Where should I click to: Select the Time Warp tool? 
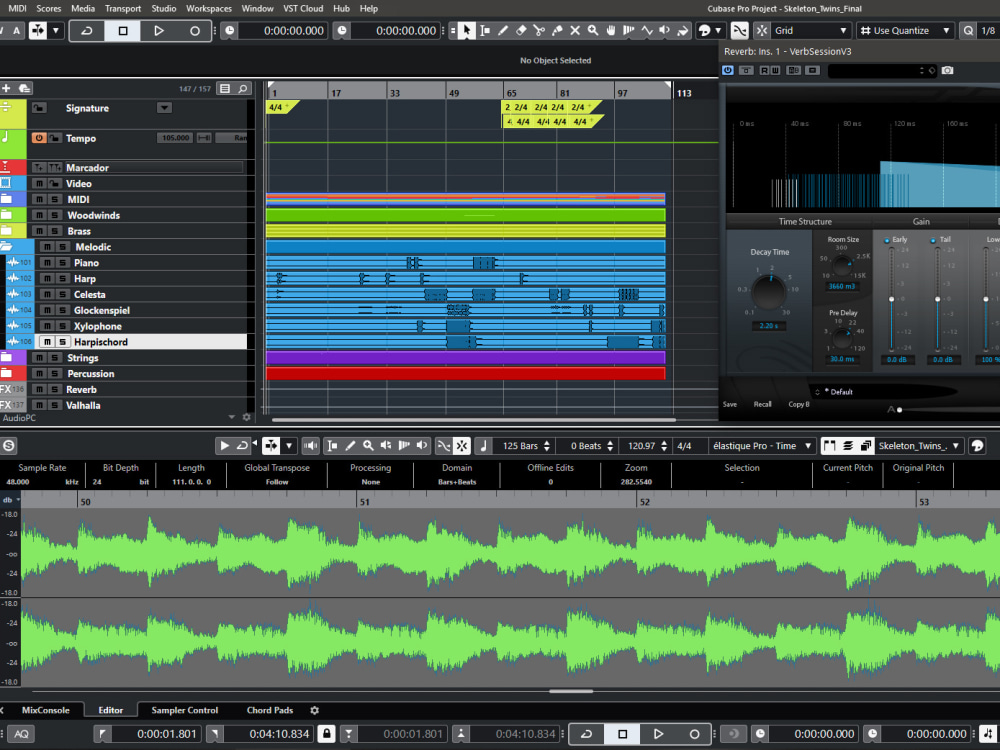(629, 31)
